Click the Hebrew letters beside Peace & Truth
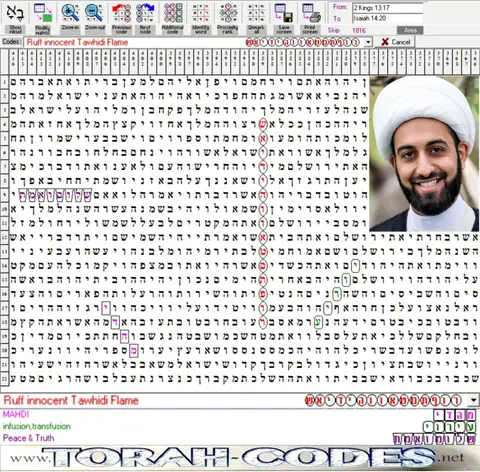480x472 pixels. [x=435, y=439]
